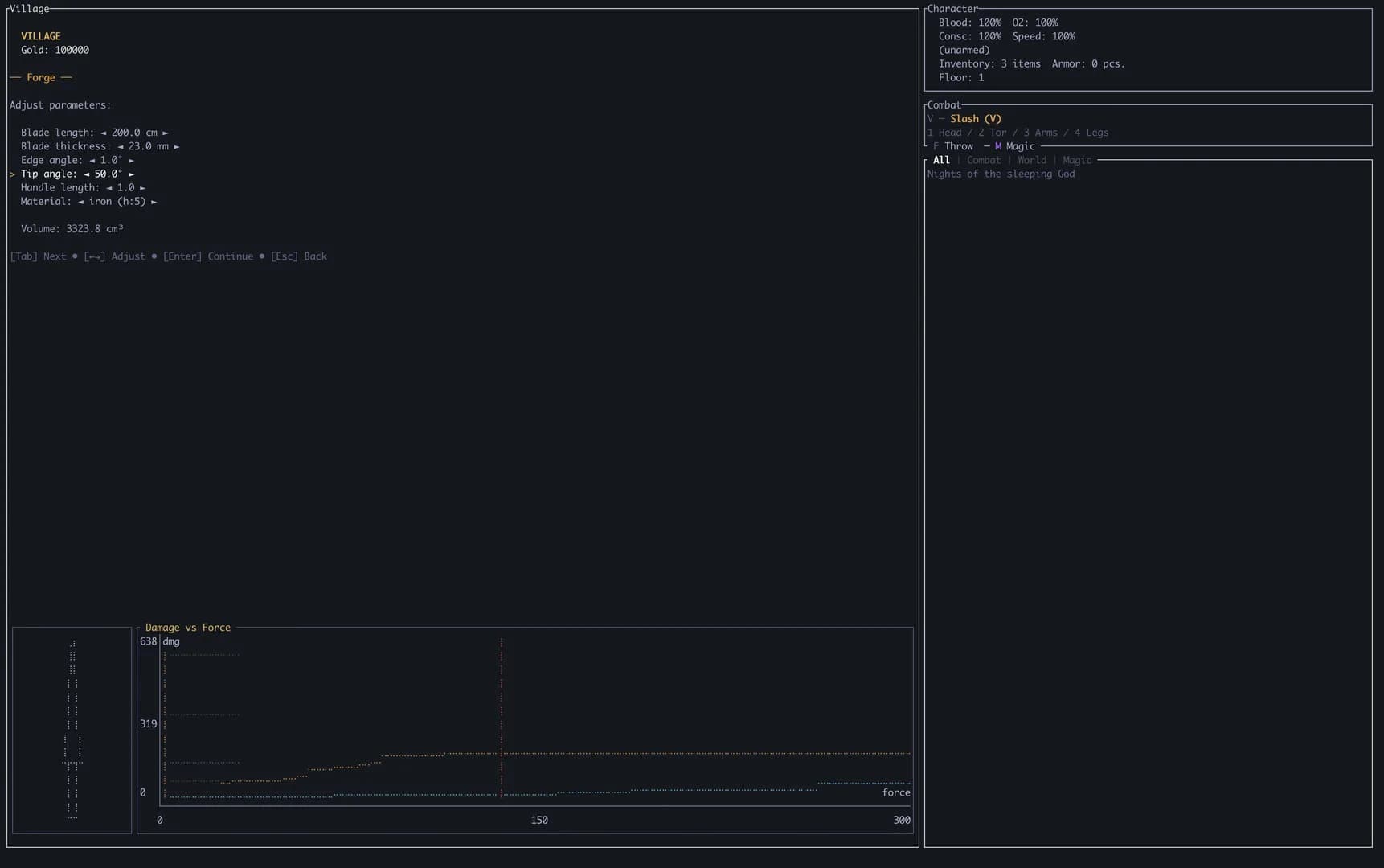This screenshot has width=1384, height=868.
Task: Click the (unarmed) weapon status
Action: 964,50
